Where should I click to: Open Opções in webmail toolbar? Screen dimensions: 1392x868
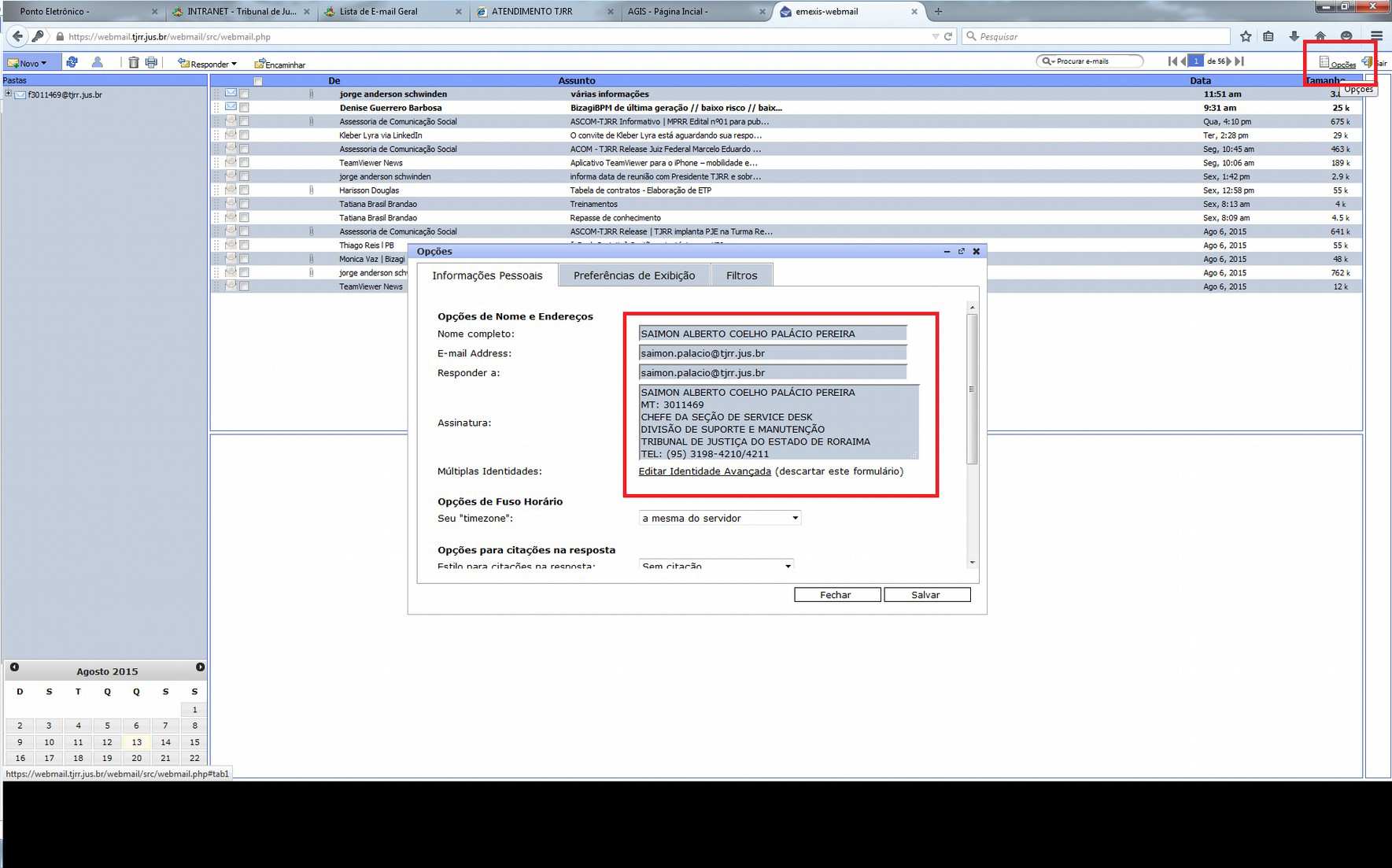pos(1338,63)
